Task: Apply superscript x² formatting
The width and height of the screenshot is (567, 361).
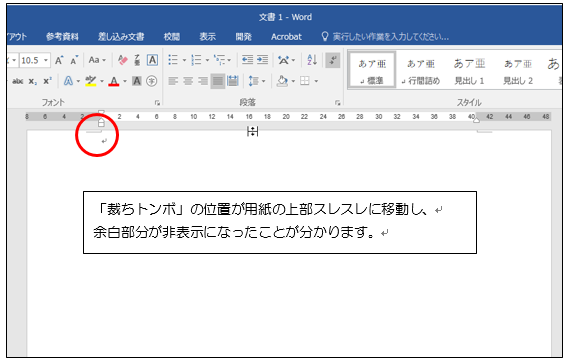Action: [47, 81]
